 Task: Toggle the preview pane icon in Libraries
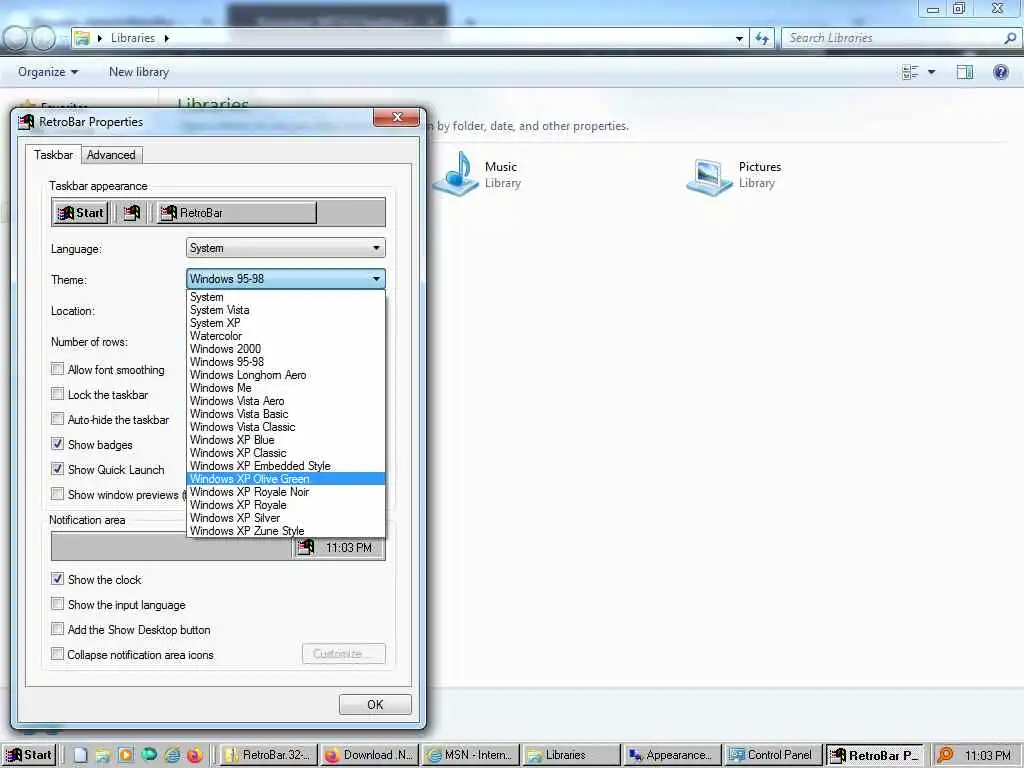[965, 72]
